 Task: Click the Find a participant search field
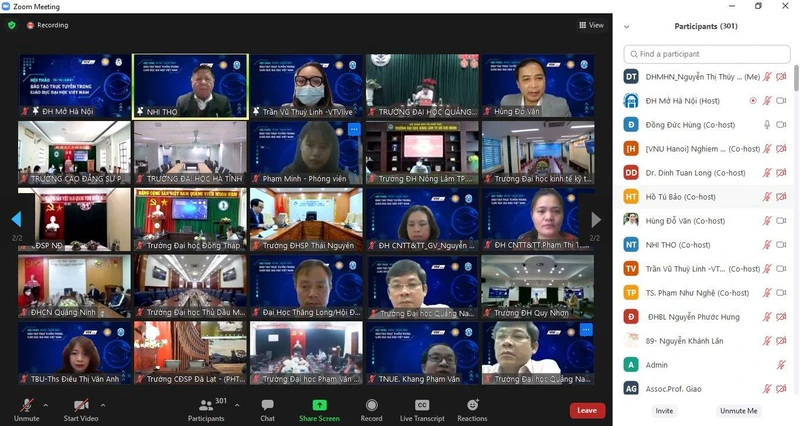click(707, 54)
